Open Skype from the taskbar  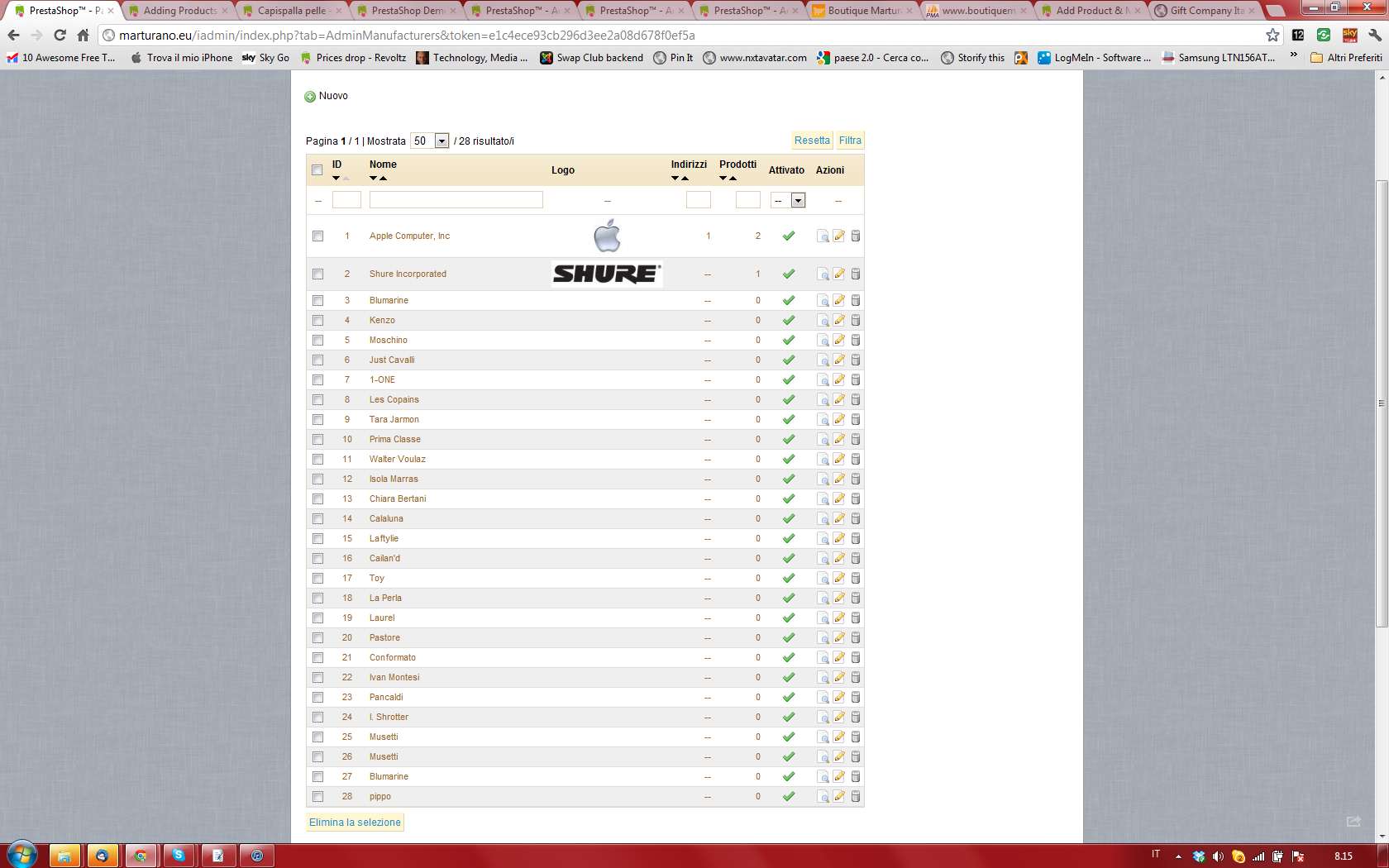[179, 856]
